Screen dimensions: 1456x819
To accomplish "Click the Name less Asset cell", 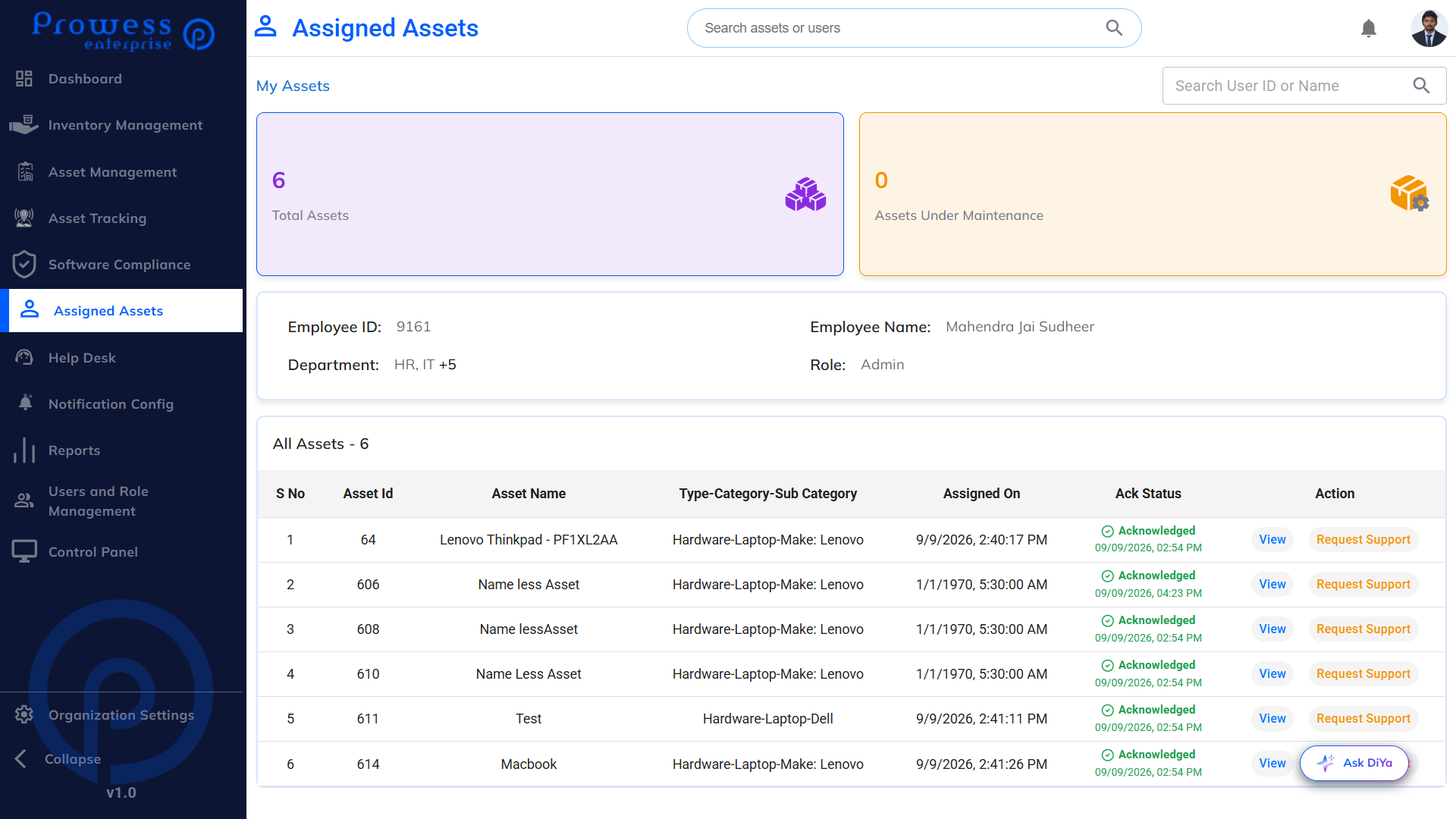I will tap(529, 585).
